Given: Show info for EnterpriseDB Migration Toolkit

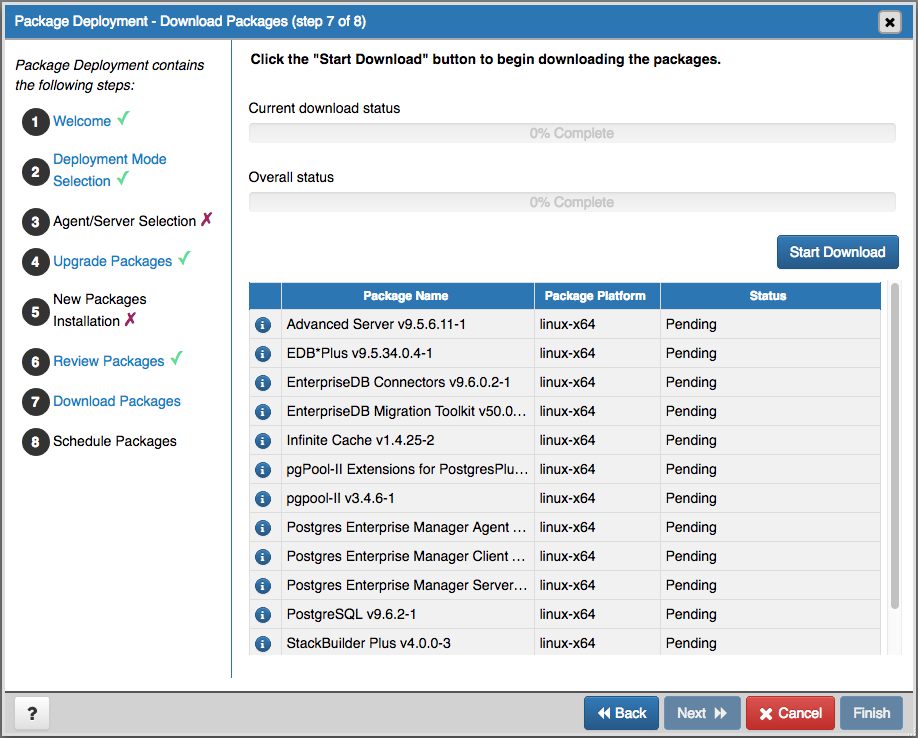Looking at the screenshot, I should pos(263,411).
